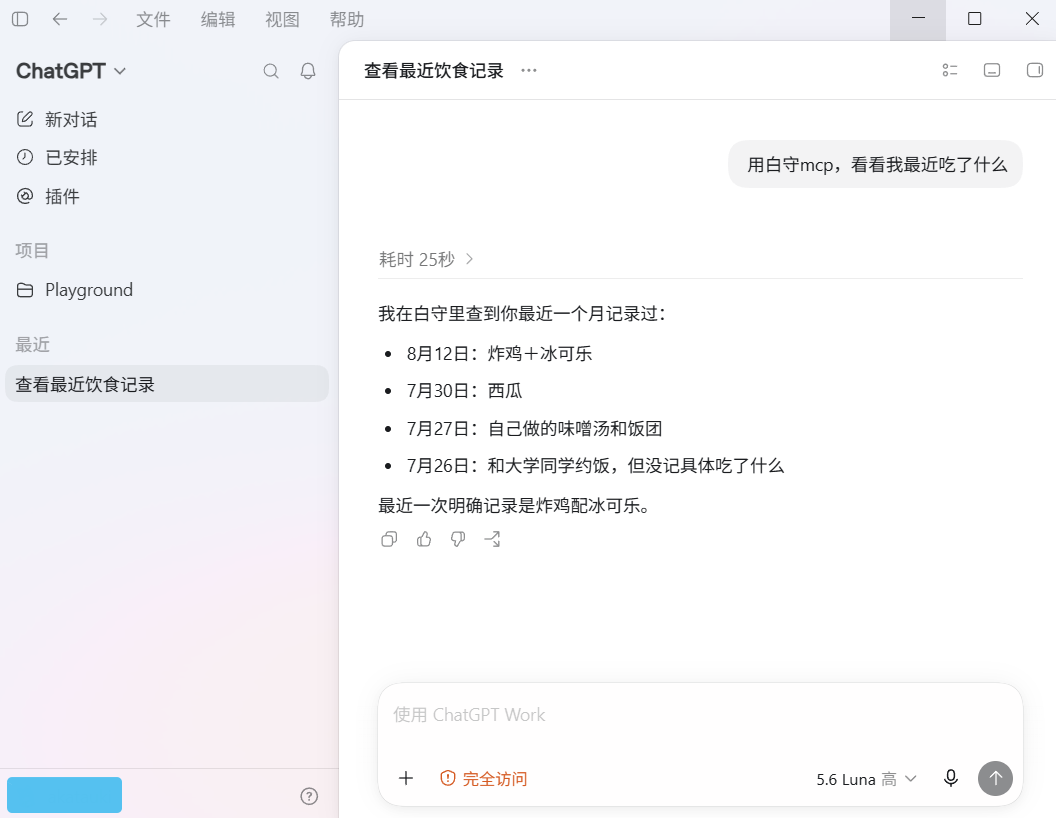The height and width of the screenshot is (818, 1056).
Task: Toggle the sidebar panel icon
Action: (20, 19)
